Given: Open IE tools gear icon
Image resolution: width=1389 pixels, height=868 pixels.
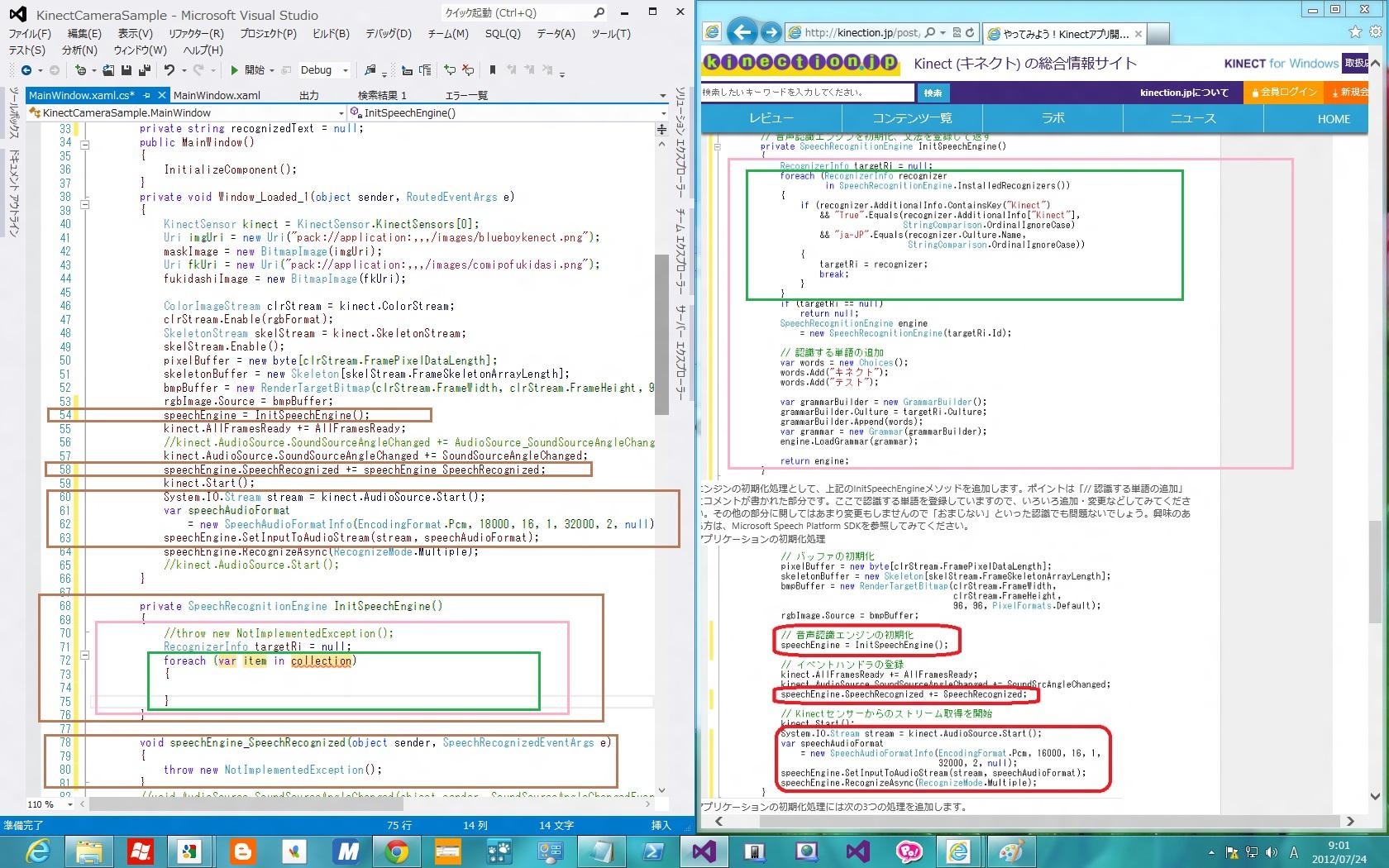Looking at the screenshot, I should 1375,32.
